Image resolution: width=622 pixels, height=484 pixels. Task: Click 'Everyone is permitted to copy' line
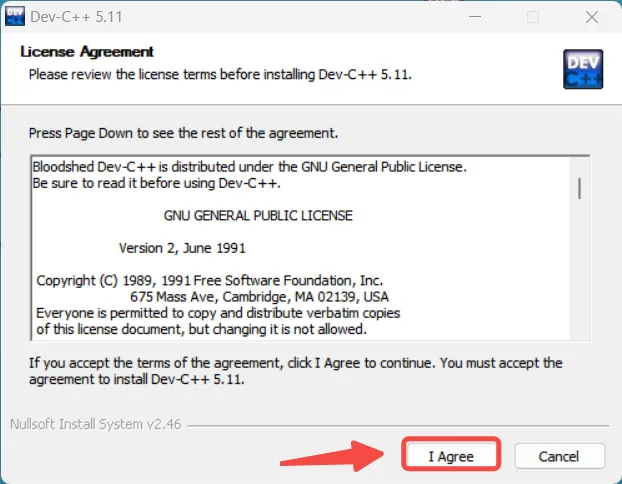[218, 313]
